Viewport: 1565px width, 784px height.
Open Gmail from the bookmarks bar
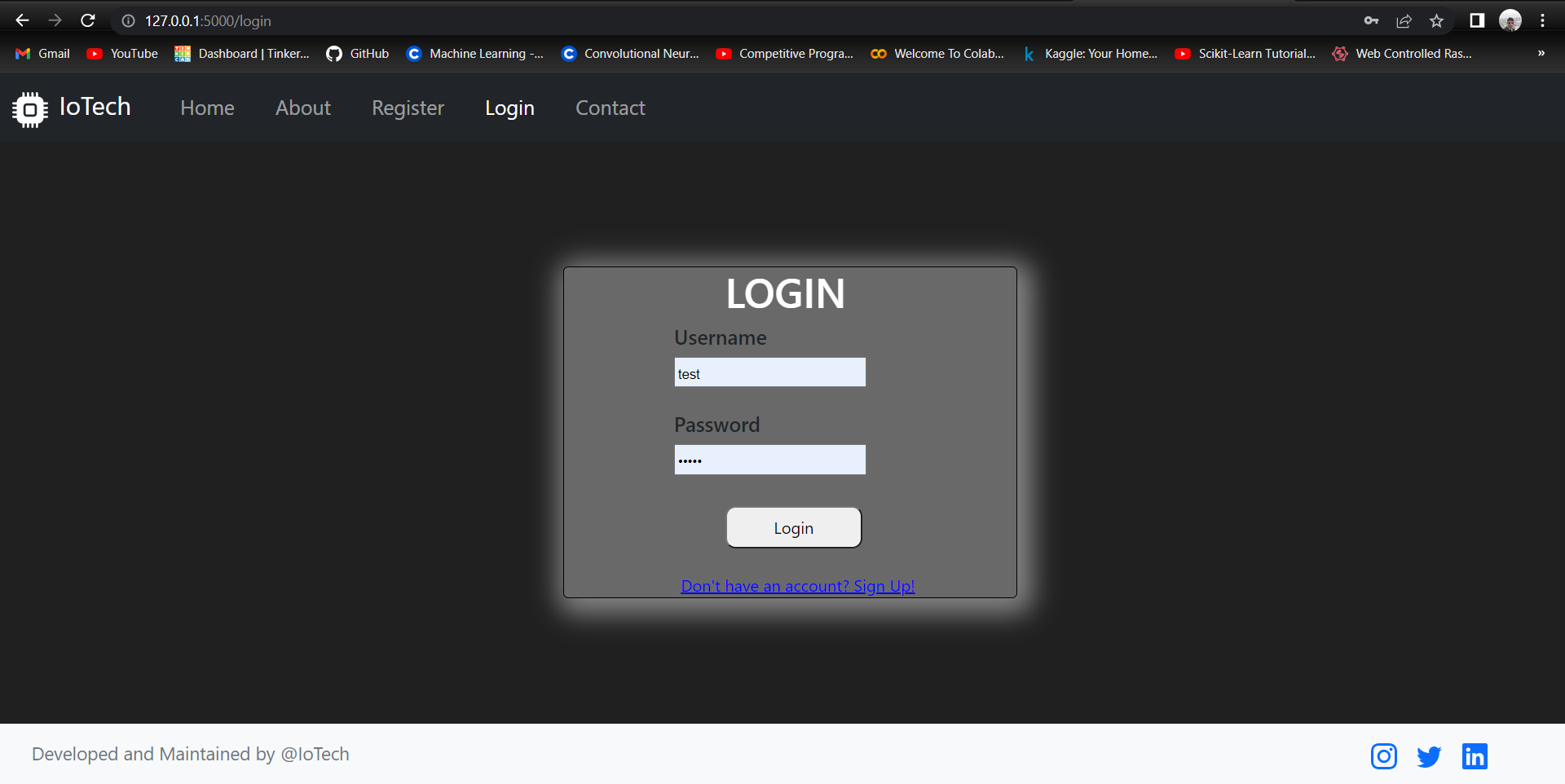42,54
